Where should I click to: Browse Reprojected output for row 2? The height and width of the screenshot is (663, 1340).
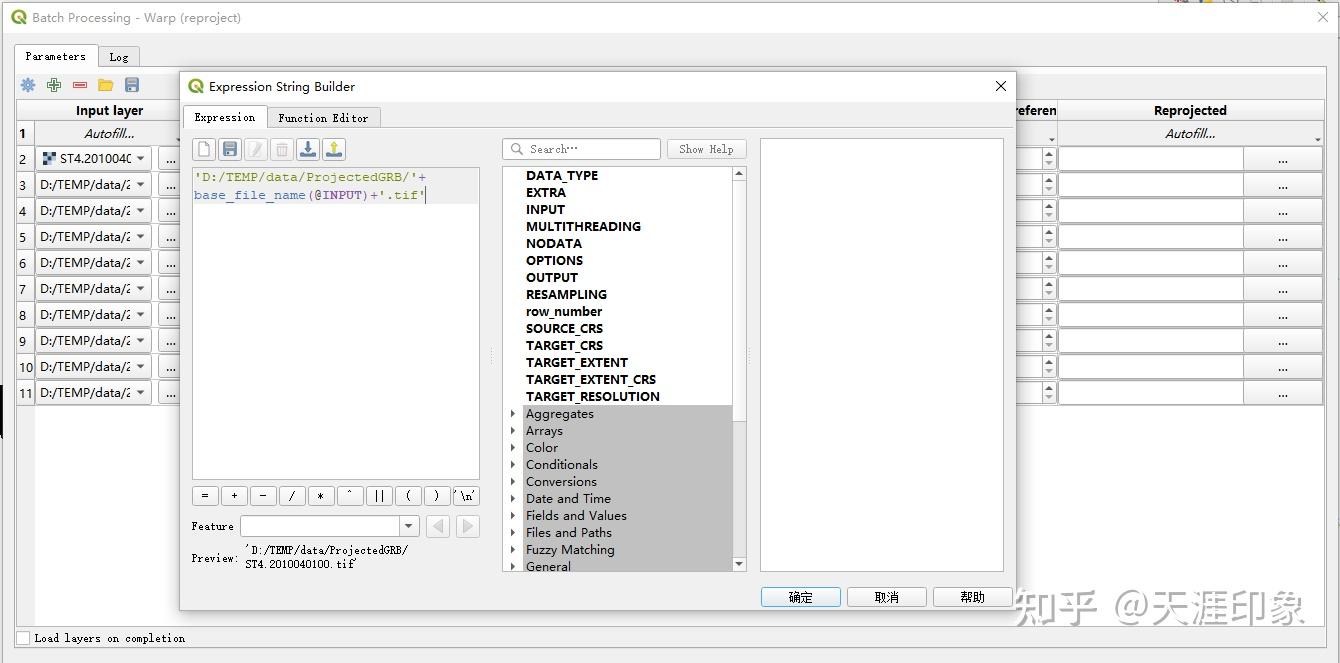[1283, 159]
